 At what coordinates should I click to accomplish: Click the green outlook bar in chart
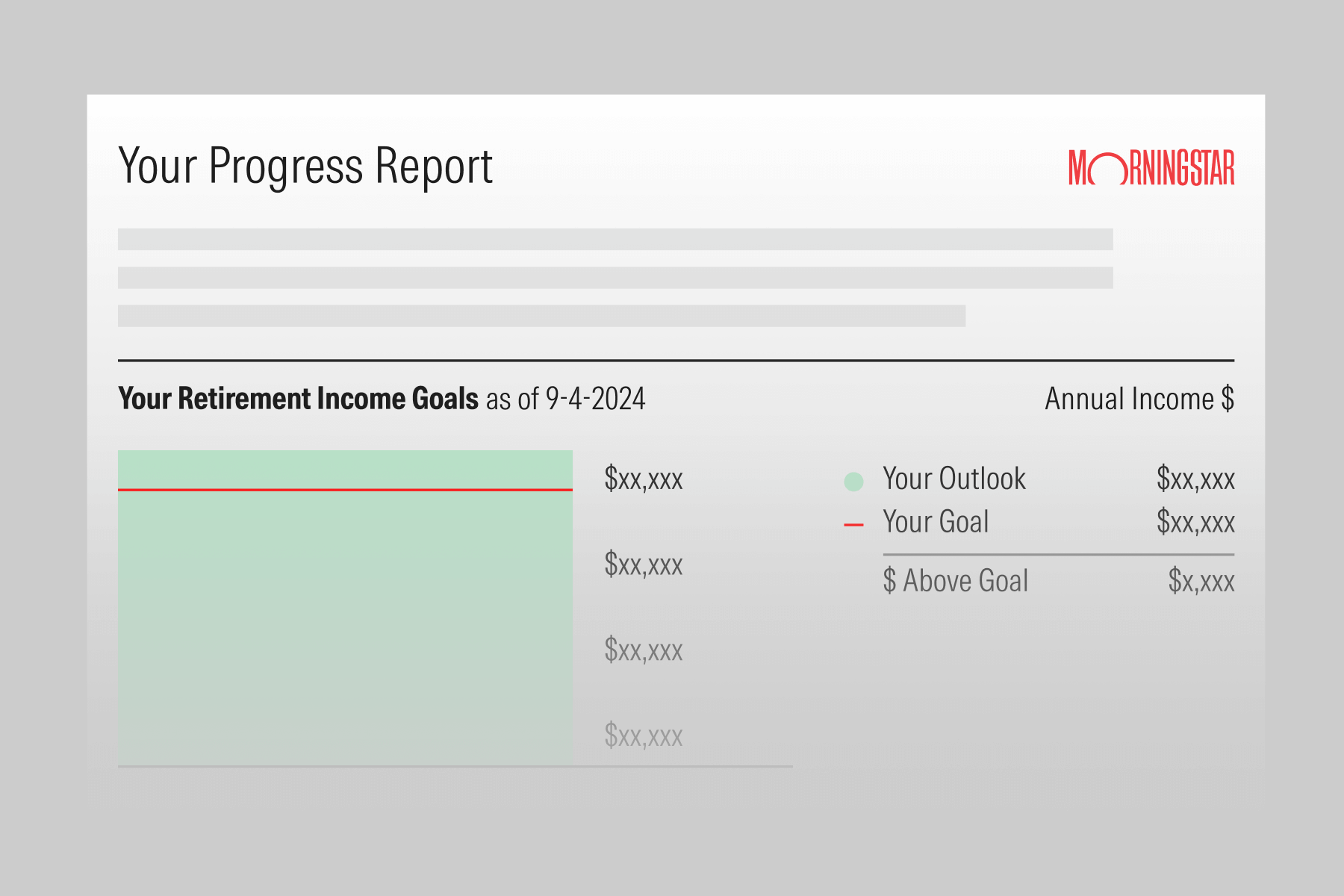click(x=345, y=627)
